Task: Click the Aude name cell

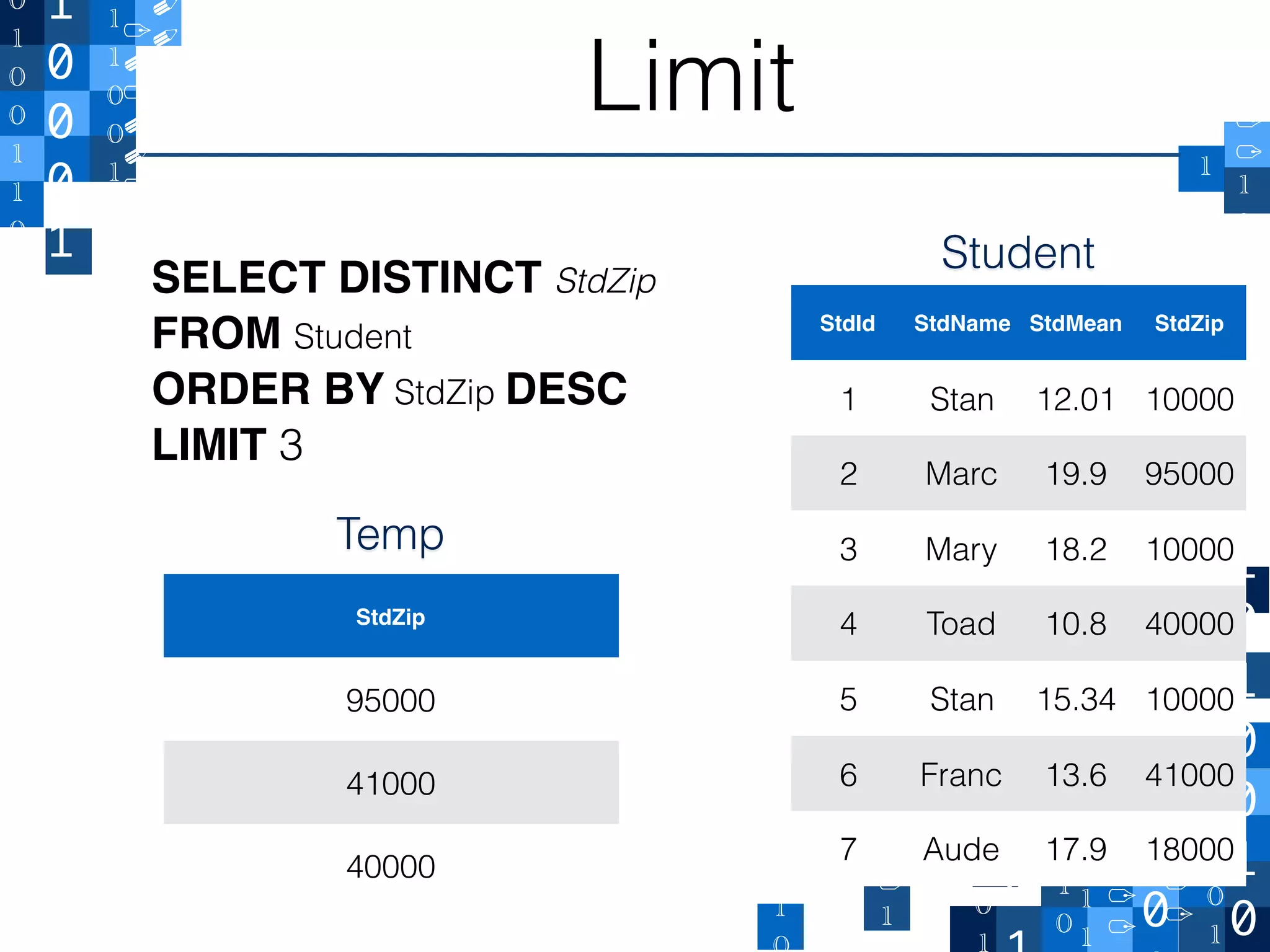Action: [961, 849]
